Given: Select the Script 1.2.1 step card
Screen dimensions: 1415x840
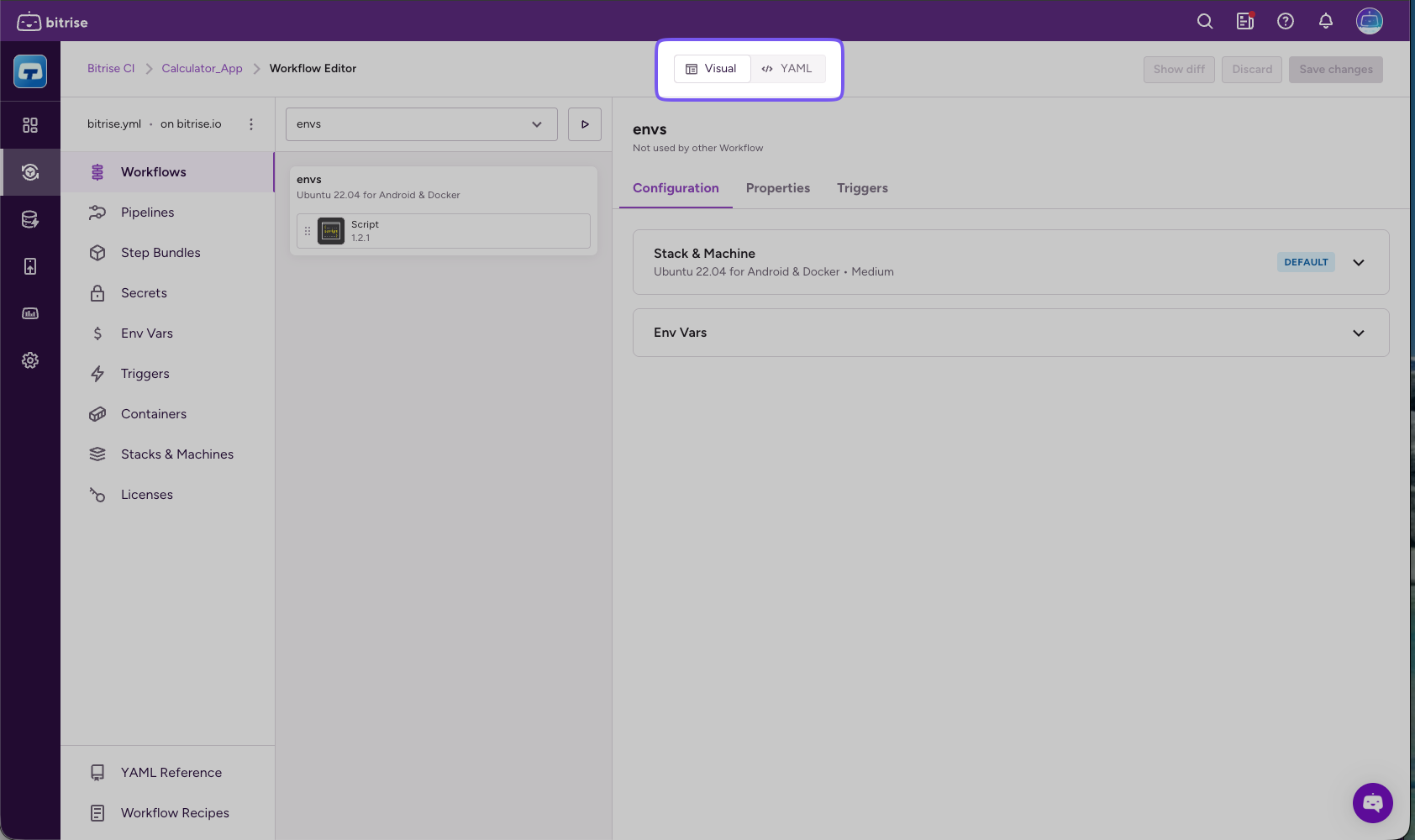Looking at the screenshot, I should pyautogui.click(x=444, y=231).
